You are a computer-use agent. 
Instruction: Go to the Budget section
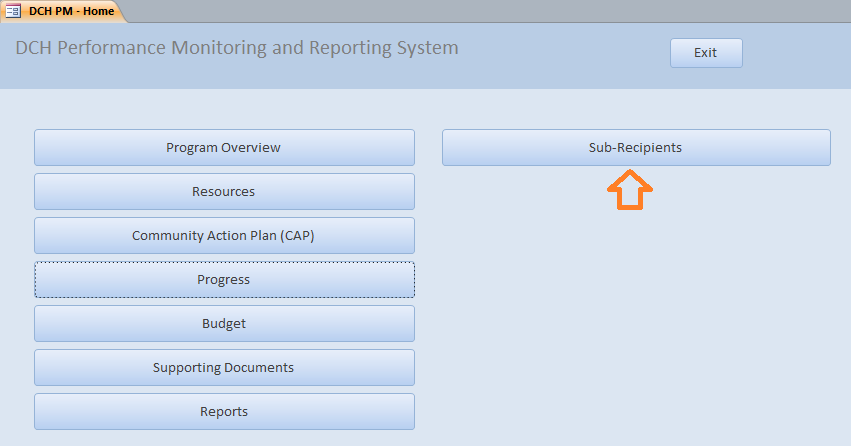tap(224, 323)
